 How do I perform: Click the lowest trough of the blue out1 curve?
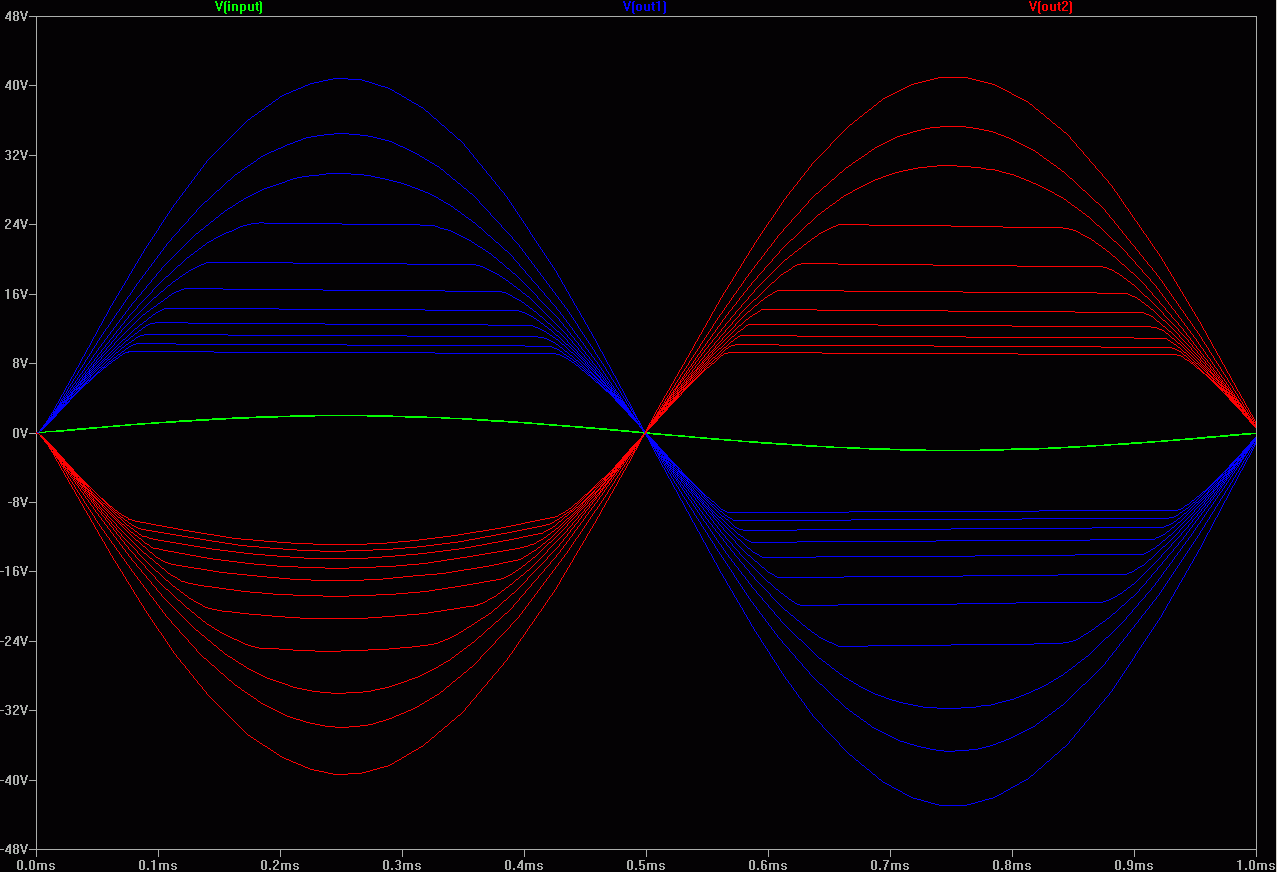951,805
